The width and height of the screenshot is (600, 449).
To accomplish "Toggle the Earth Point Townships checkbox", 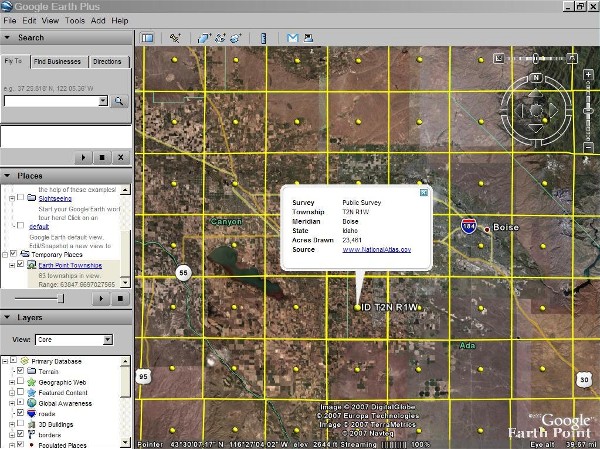I will 22,265.
